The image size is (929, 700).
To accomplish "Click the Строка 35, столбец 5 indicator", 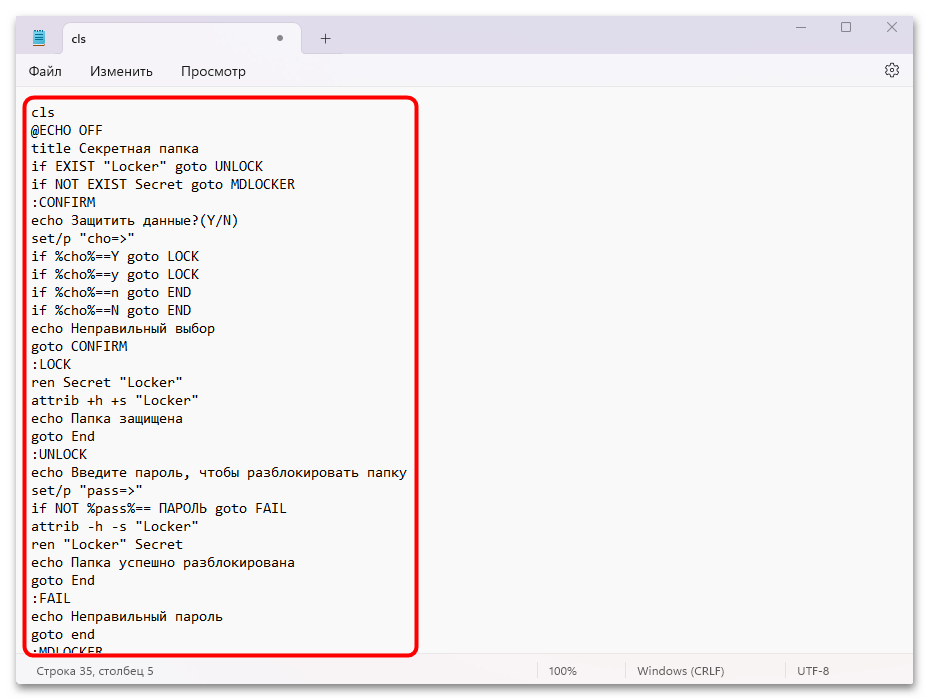I will [x=95, y=671].
